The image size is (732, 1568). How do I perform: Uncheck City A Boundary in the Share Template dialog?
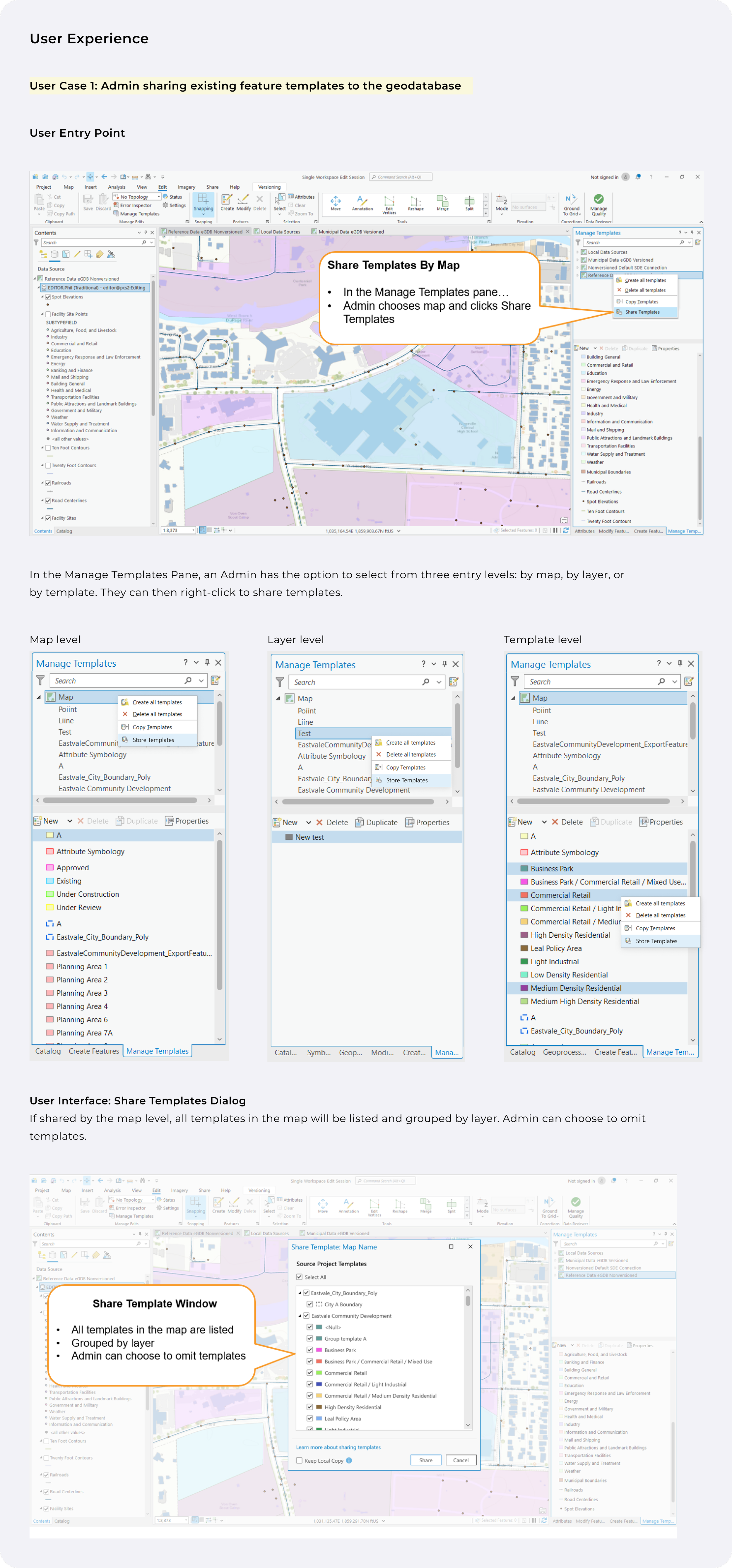pyautogui.click(x=309, y=1304)
